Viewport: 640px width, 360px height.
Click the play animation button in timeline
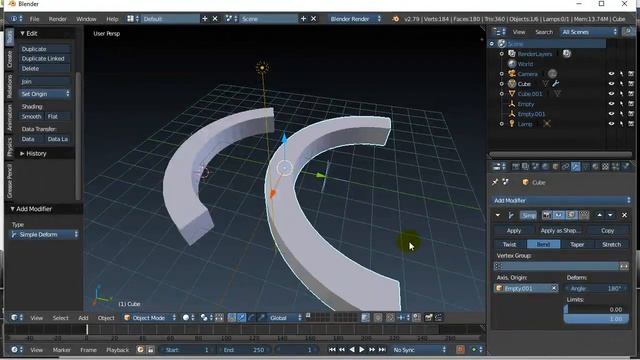click(x=362, y=350)
